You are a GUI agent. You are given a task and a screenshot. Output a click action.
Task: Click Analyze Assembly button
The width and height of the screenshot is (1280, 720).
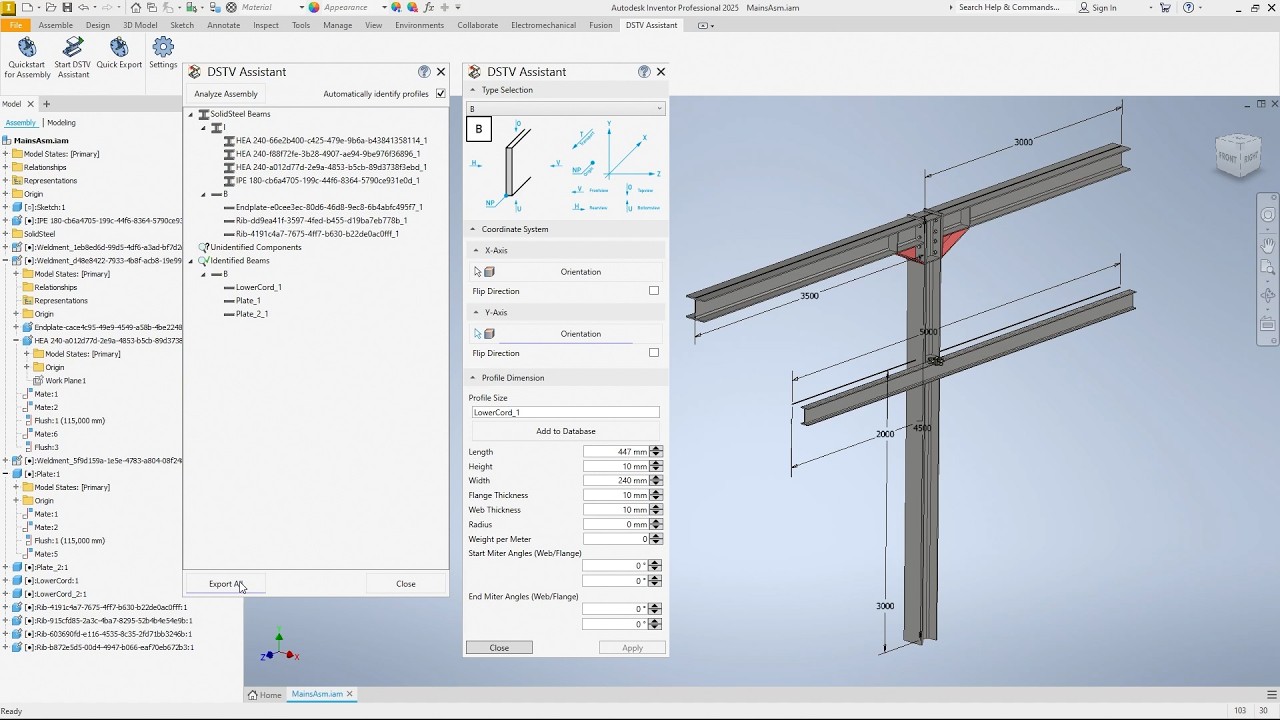coord(226,94)
